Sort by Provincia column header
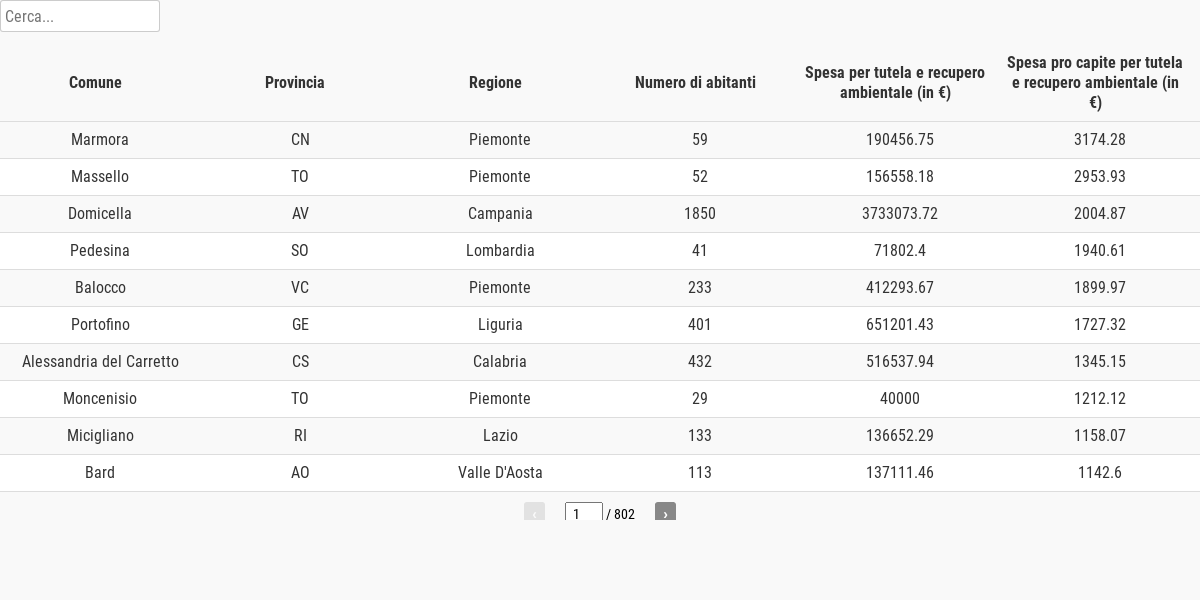 (295, 83)
